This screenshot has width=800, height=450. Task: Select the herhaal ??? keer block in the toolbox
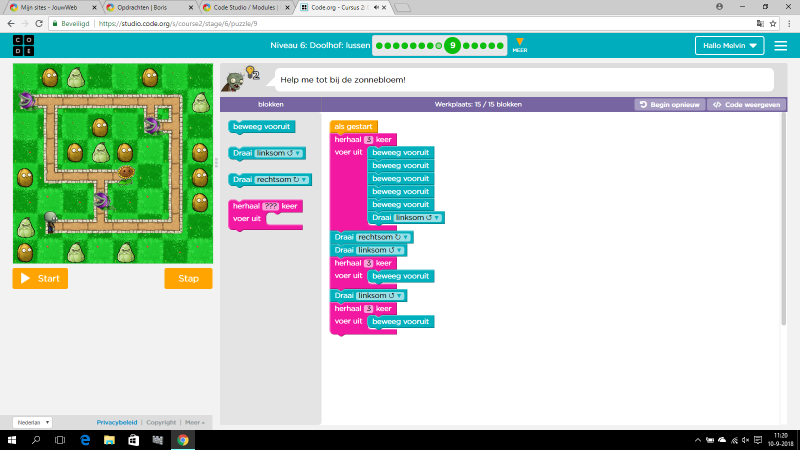266,215
